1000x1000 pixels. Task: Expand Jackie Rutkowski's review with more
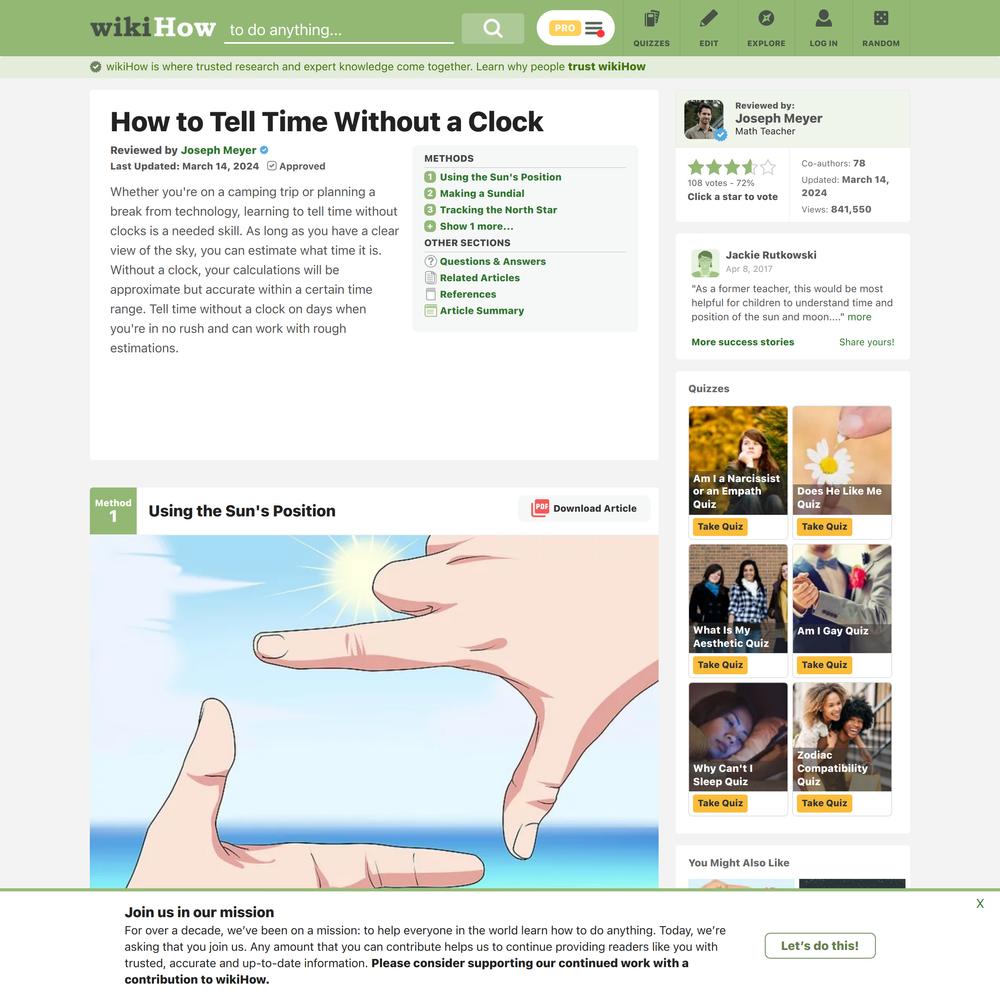click(x=859, y=317)
